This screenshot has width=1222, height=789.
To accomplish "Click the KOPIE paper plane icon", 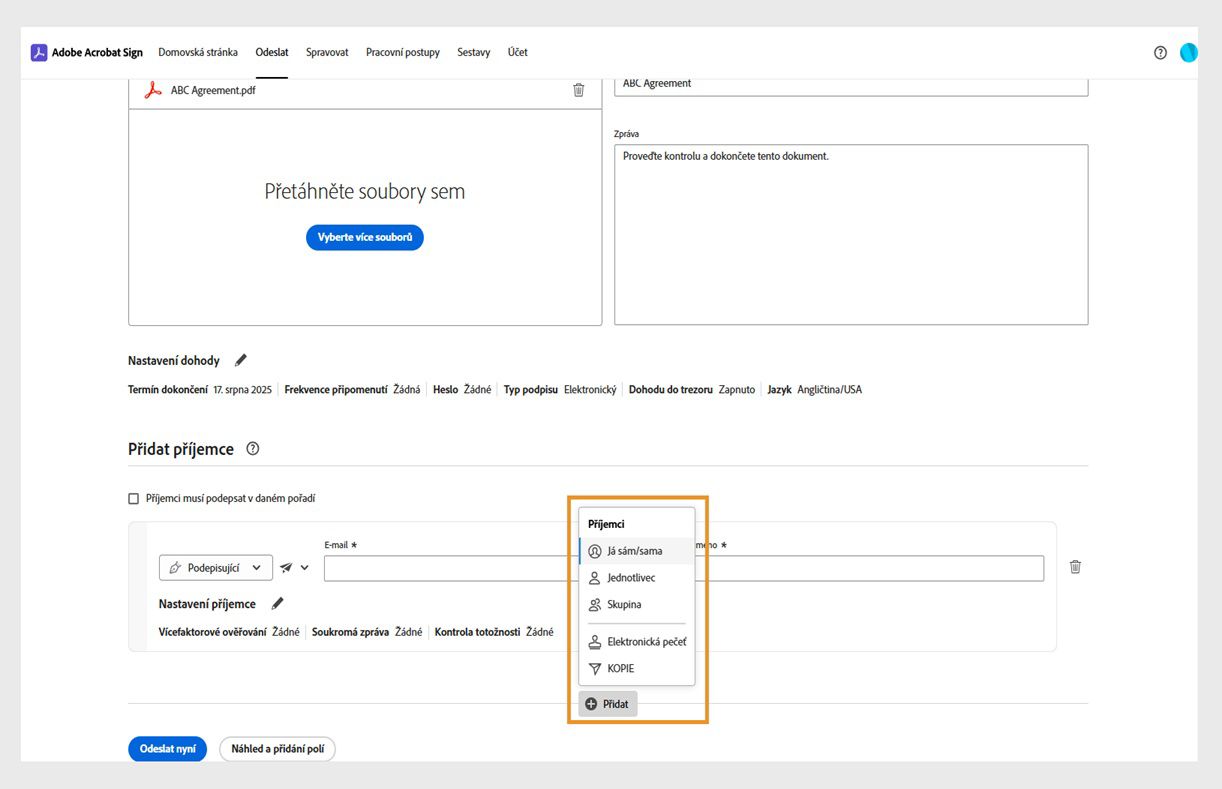I will pyautogui.click(x=595, y=669).
